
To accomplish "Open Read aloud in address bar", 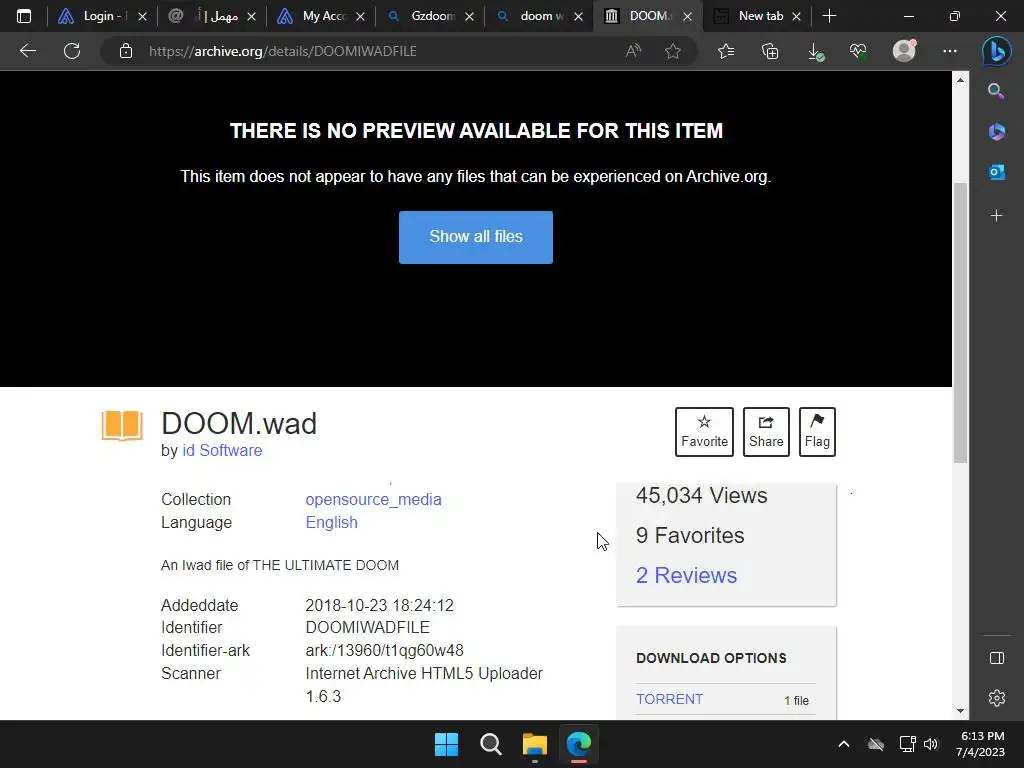I will tap(633, 51).
